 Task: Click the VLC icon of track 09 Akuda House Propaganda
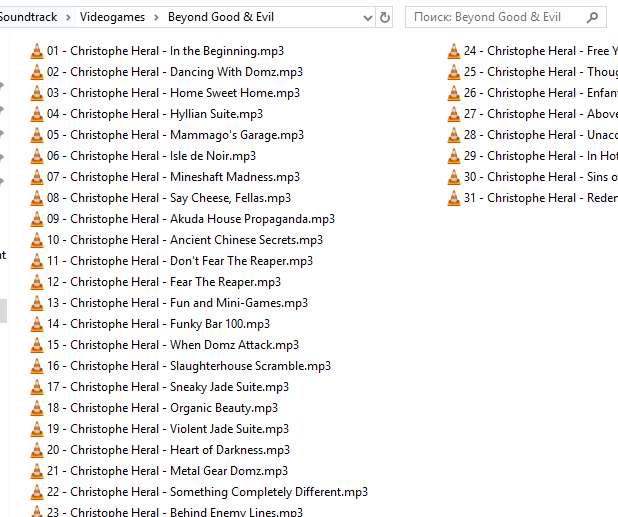click(x=37, y=219)
